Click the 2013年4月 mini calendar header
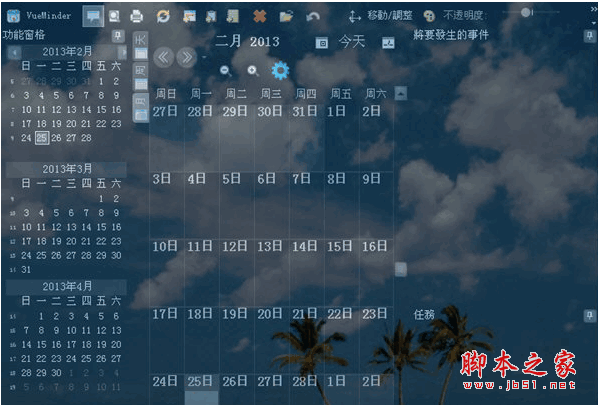Image resolution: width=598 pixels, height=405 pixels. point(67,286)
